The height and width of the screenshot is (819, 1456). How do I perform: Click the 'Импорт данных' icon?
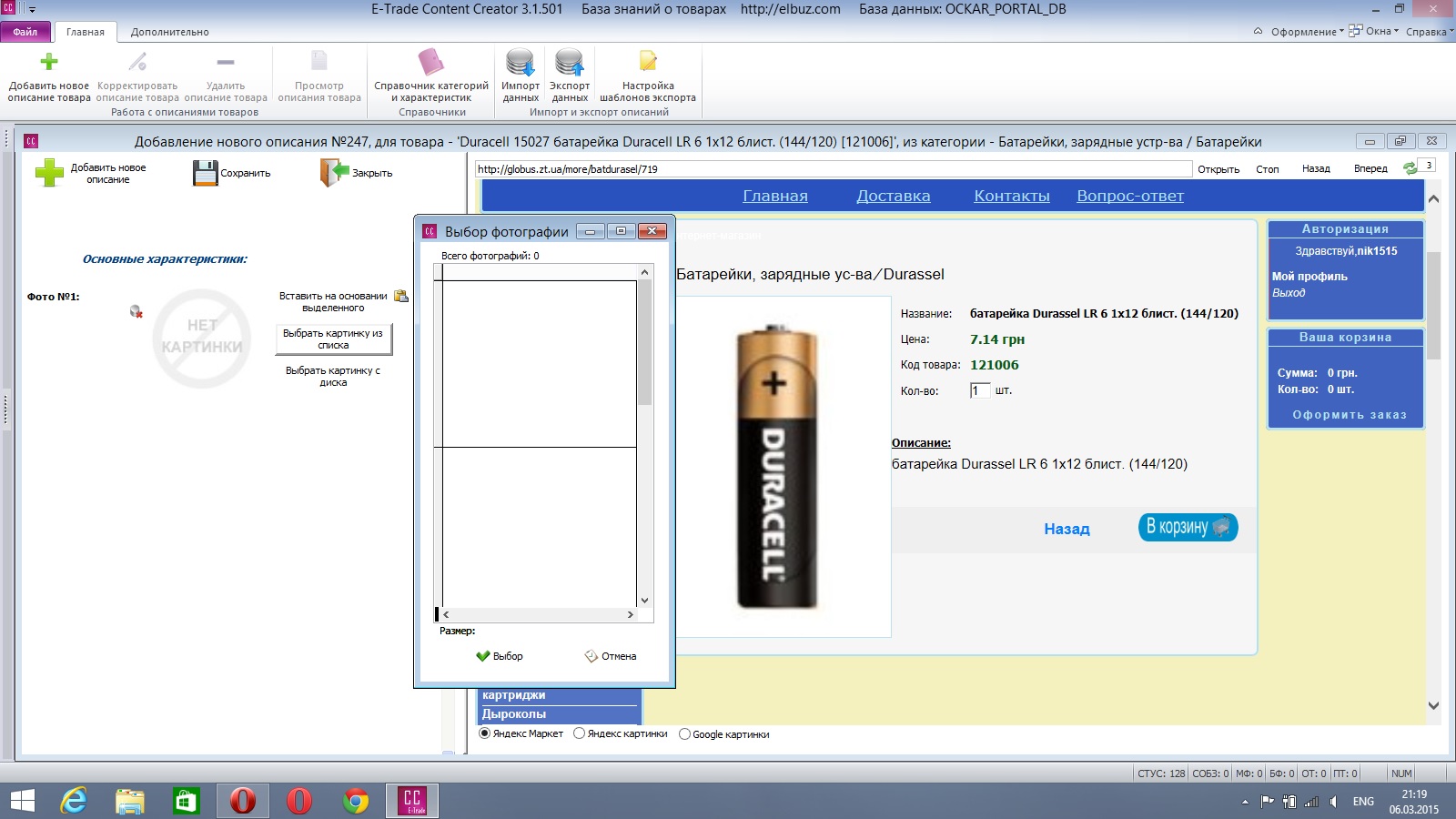click(x=521, y=62)
